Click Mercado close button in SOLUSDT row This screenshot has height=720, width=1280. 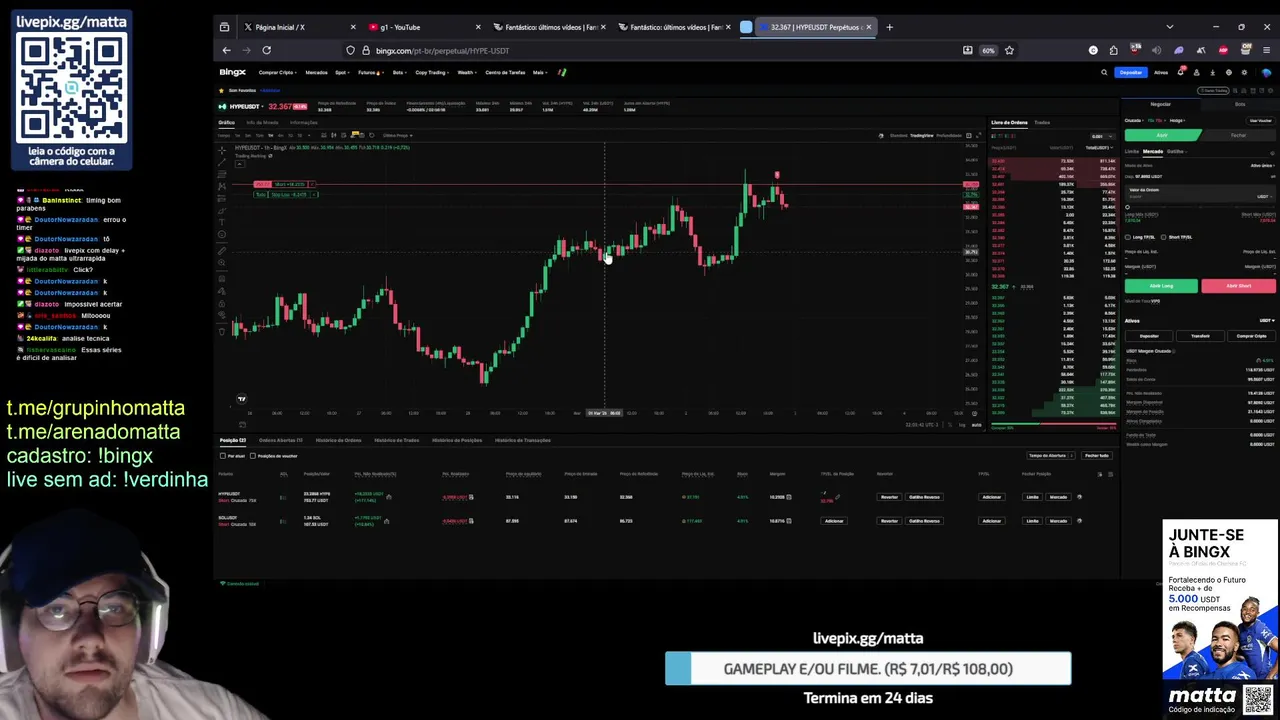[x=1058, y=520]
